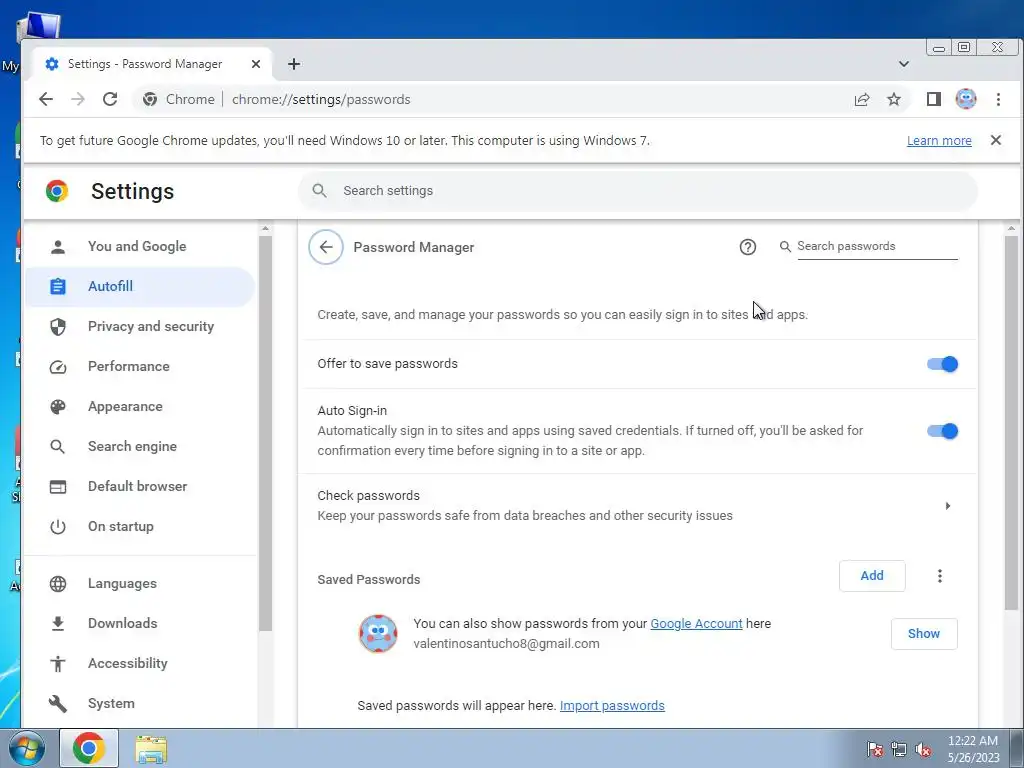
Task: Click Learn more about Chrome updates
Action: (x=939, y=140)
